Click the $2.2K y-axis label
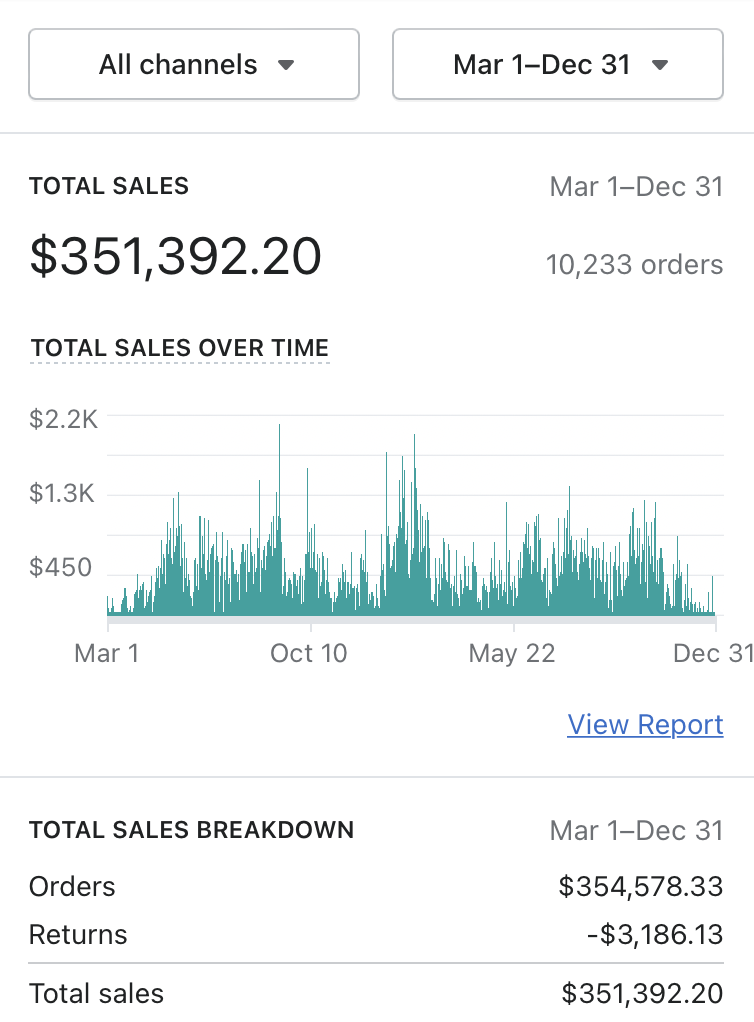This screenshot has width=754, height=1022. pos(63,419)
